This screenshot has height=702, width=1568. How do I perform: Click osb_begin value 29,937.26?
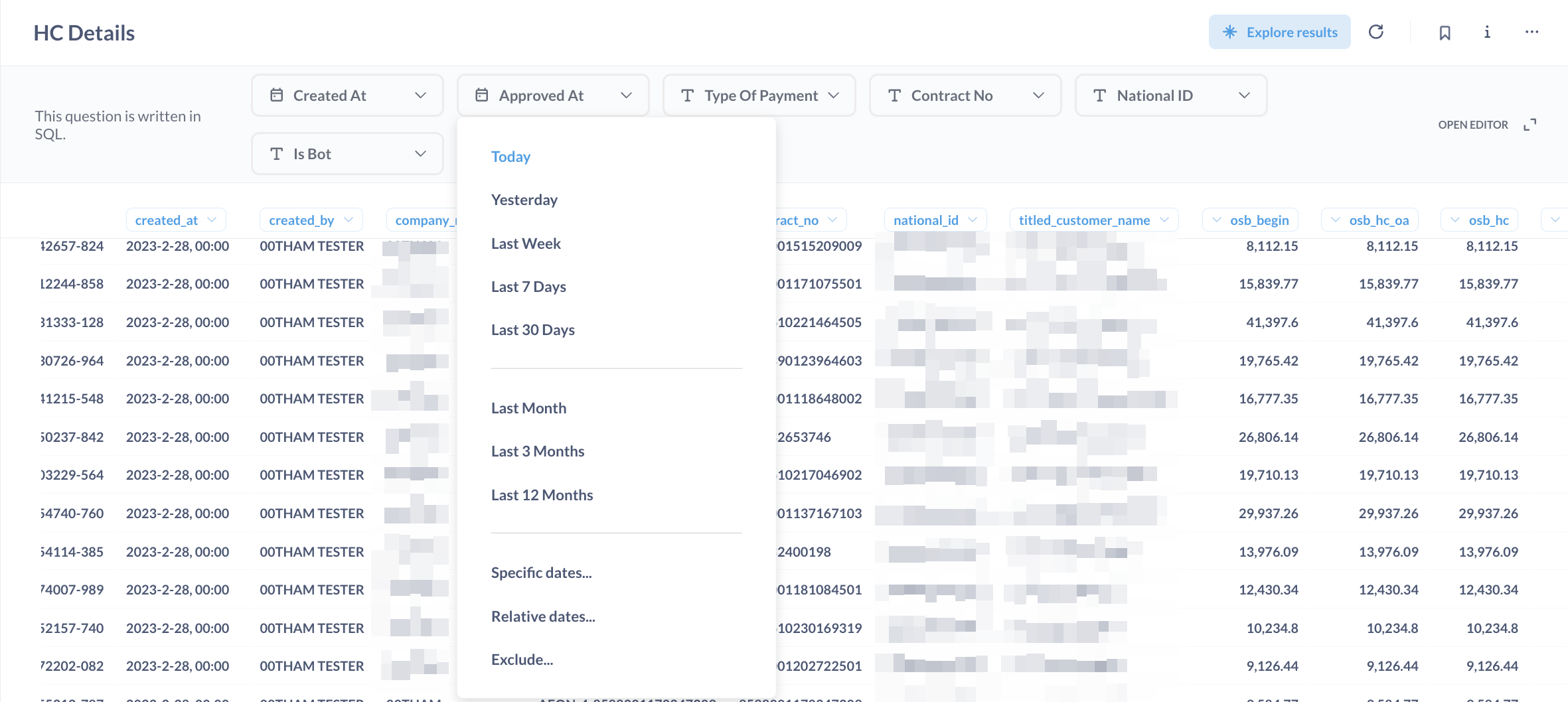[x=1269, y=514]
